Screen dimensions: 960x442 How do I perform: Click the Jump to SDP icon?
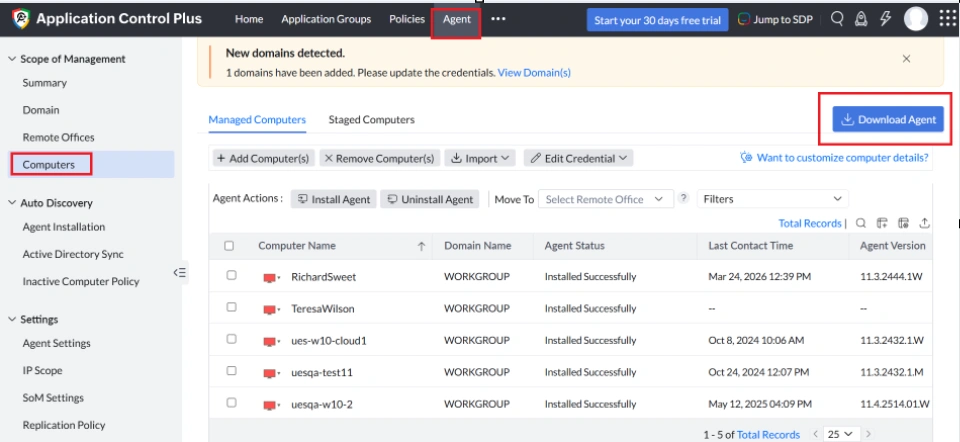pos(744,20)
